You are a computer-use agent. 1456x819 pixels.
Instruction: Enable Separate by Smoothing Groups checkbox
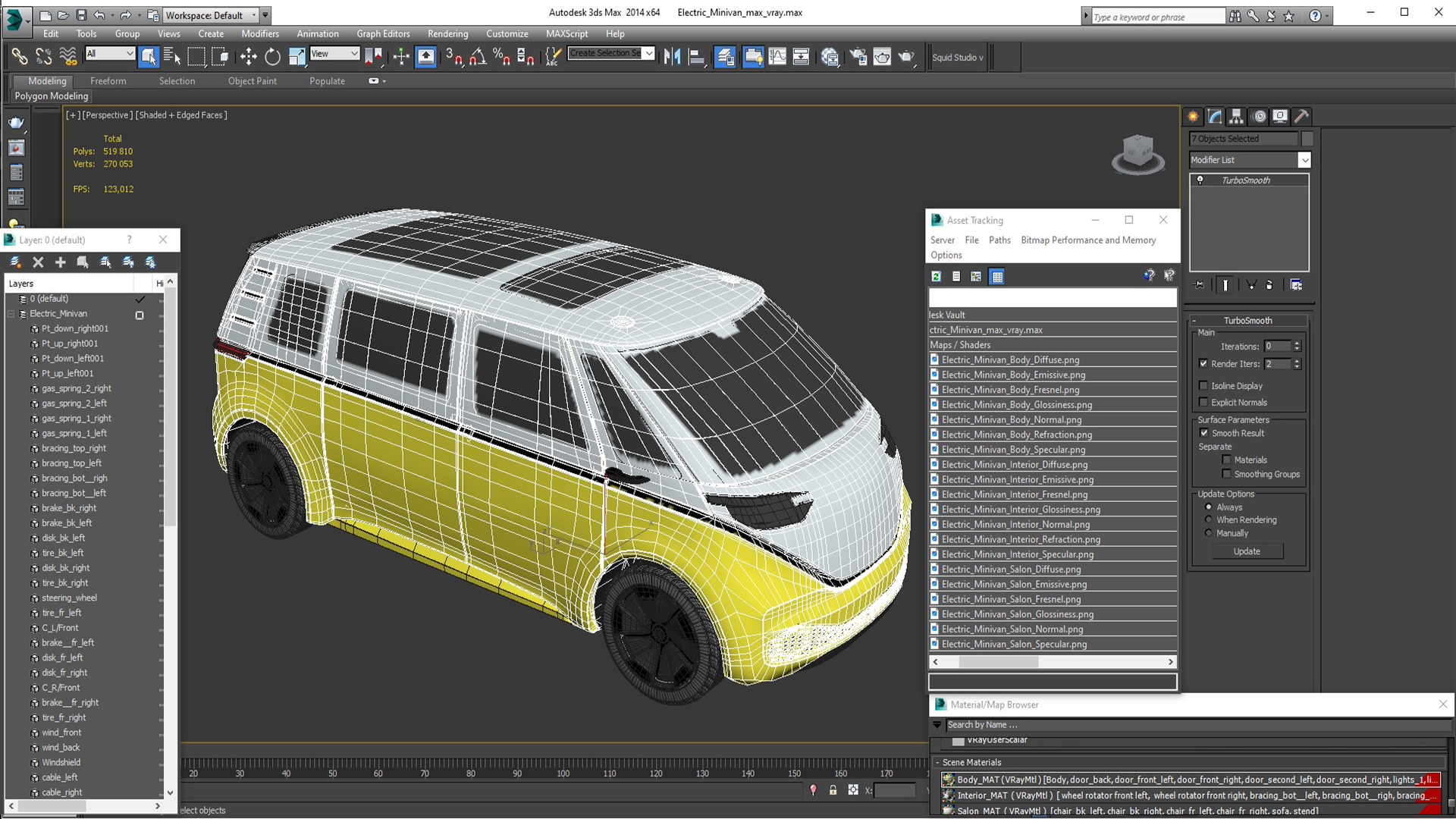click(x=1226, y=474)
